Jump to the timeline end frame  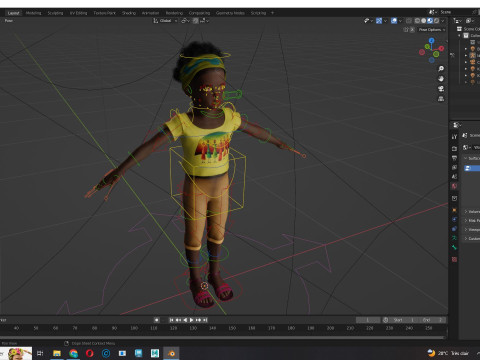(x=205, y=320)
